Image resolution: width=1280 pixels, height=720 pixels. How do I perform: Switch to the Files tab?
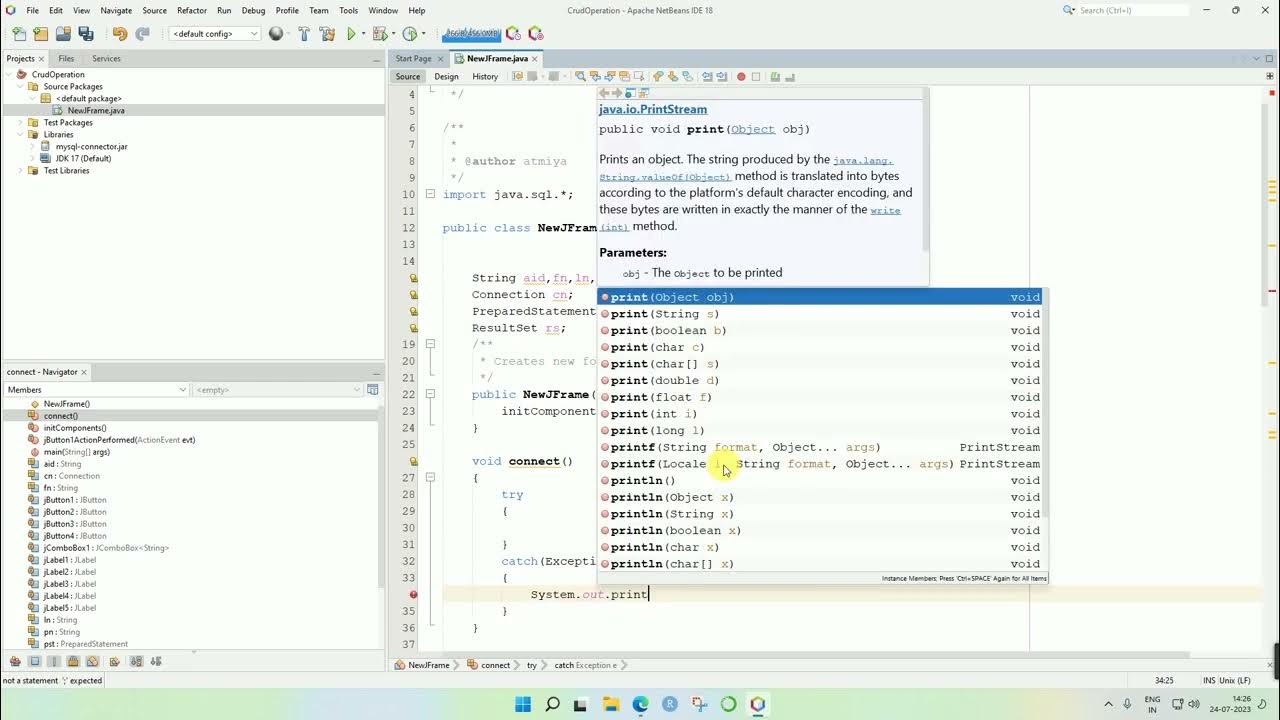tap(66, 58)
